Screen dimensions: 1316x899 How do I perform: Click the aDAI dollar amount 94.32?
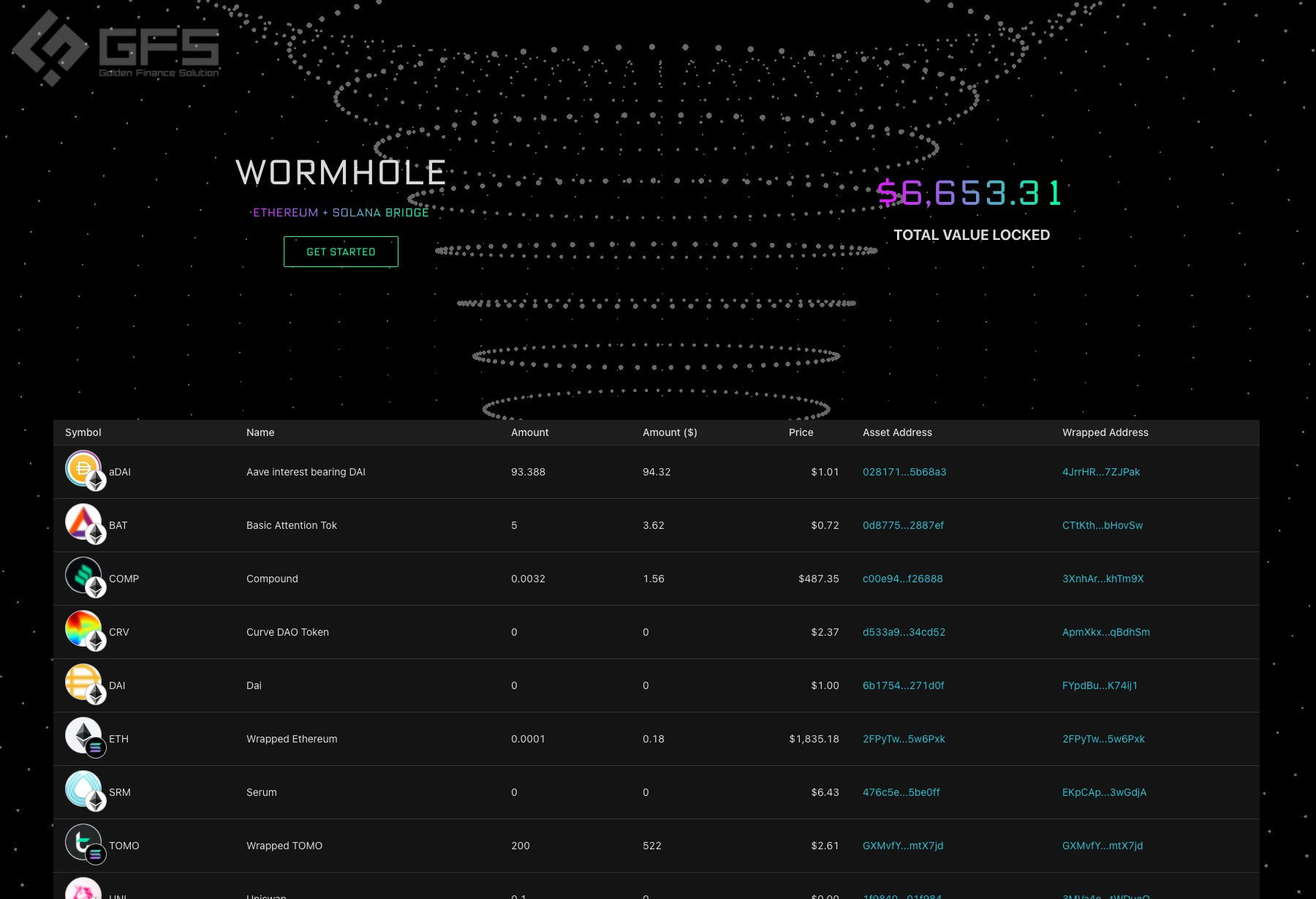(657, 472)
